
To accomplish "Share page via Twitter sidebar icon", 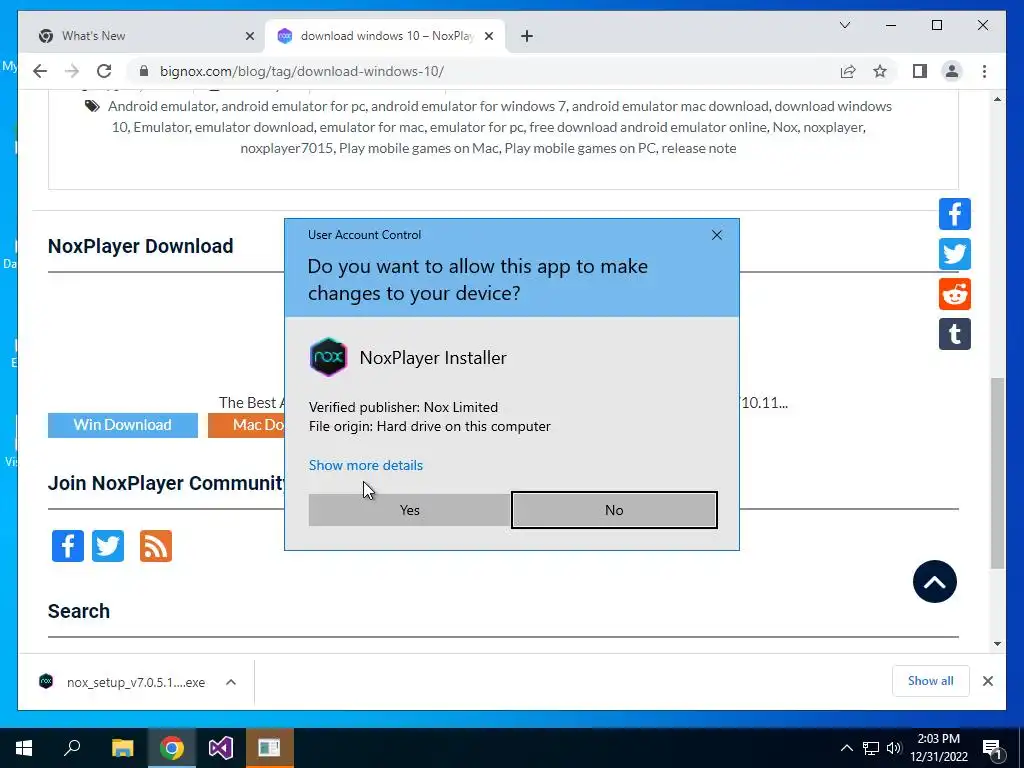I will point(955,254).
